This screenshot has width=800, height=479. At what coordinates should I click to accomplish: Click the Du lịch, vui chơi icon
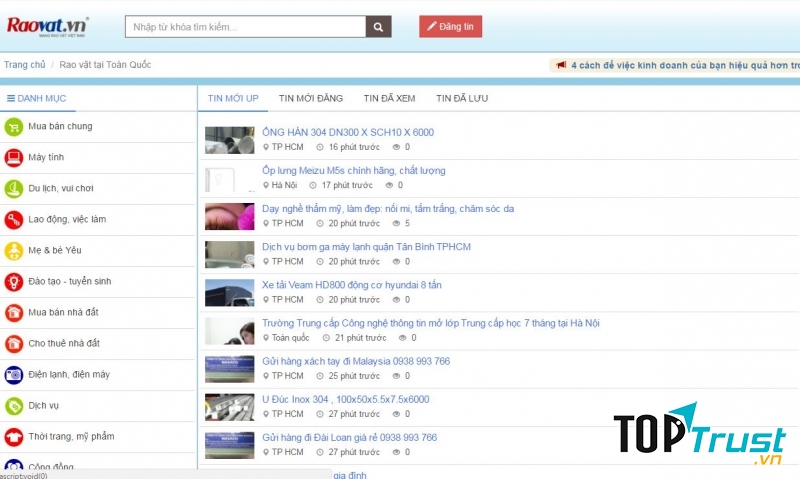(14, 189)
